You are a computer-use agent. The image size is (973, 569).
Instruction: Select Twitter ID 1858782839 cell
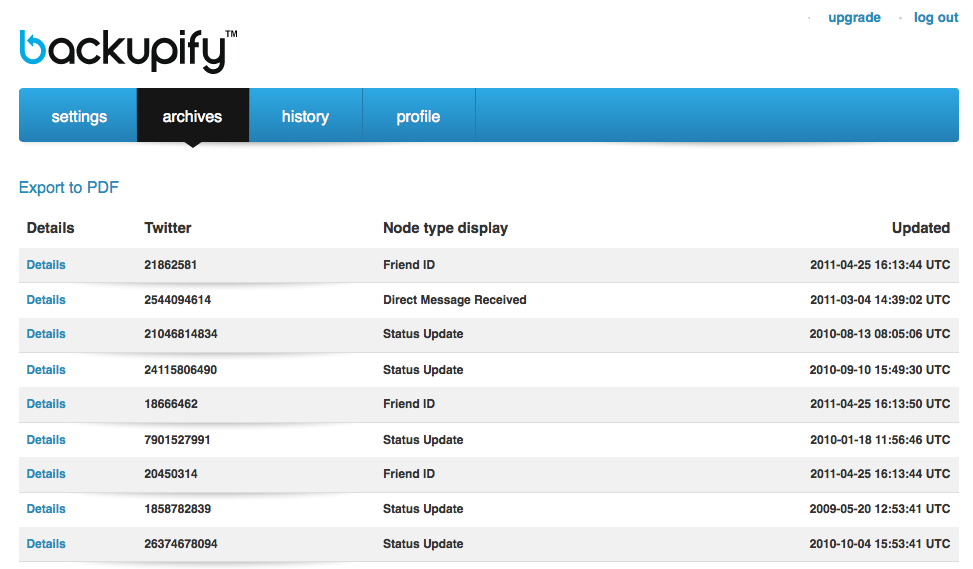(x=177, y=509)
